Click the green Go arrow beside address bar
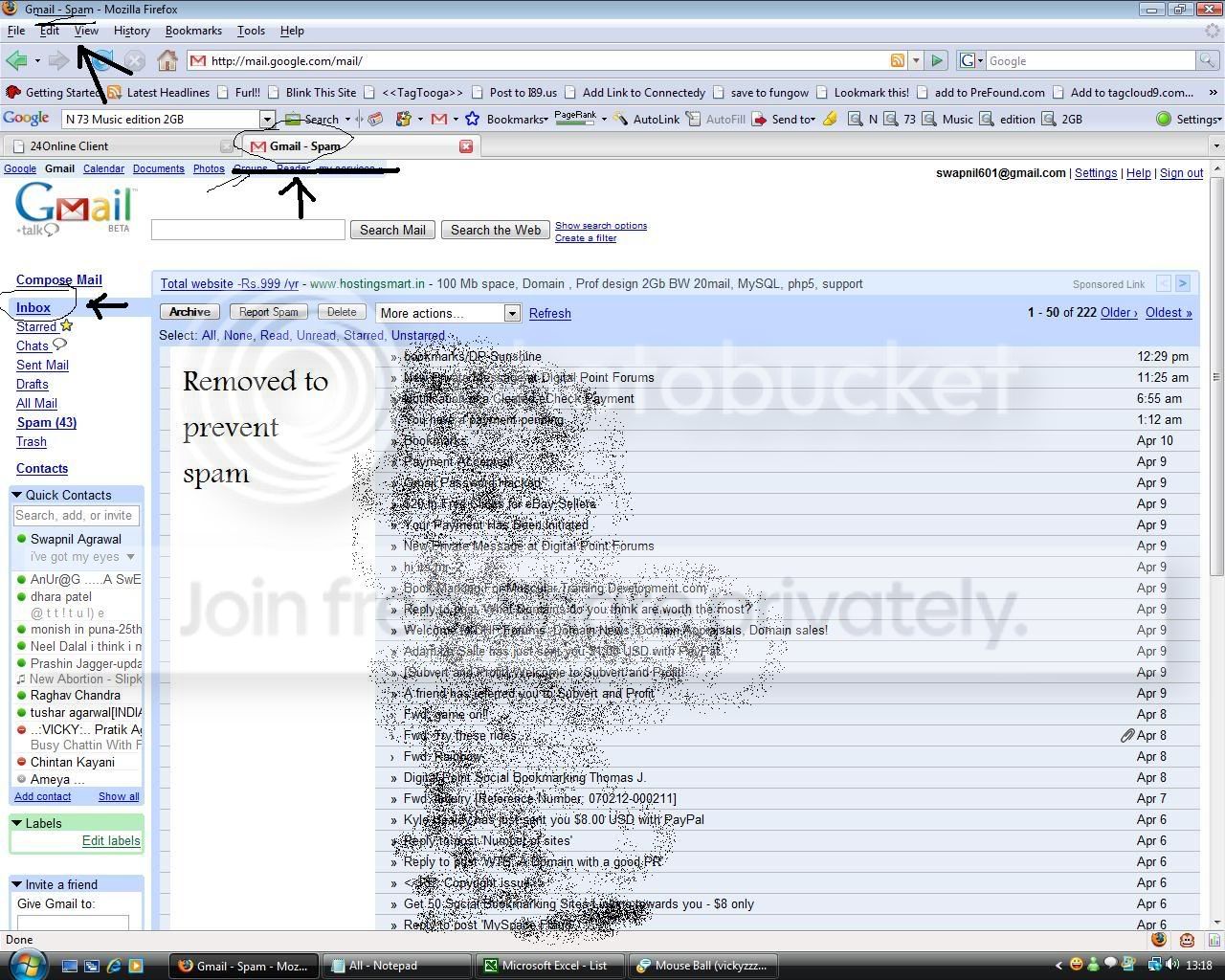 click(x=937, y=60)
